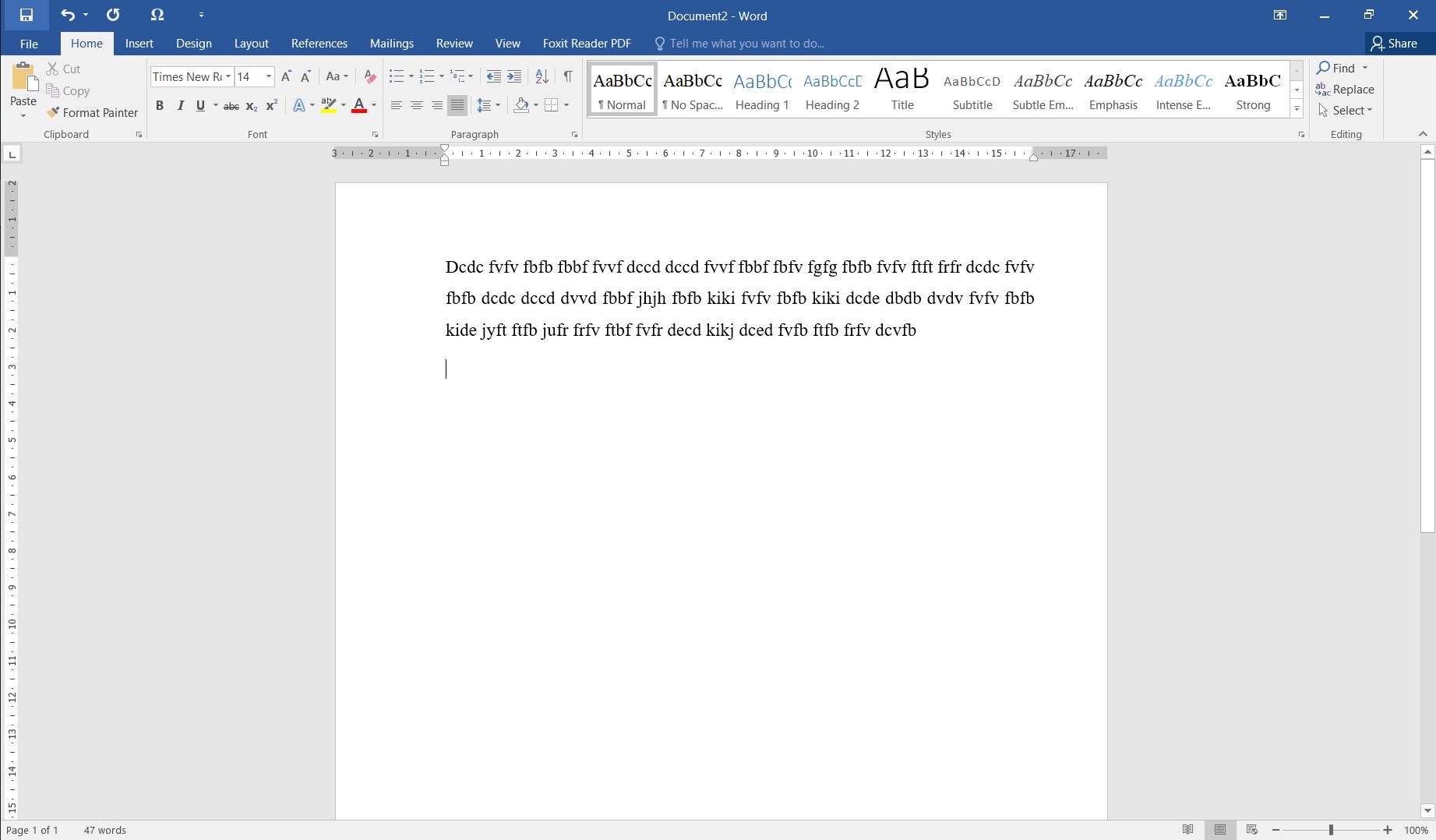Expand the Styles gallery More arrow
This screenshot has height=840, width=1436.
pyautogui.click(x=1297, y=109)
